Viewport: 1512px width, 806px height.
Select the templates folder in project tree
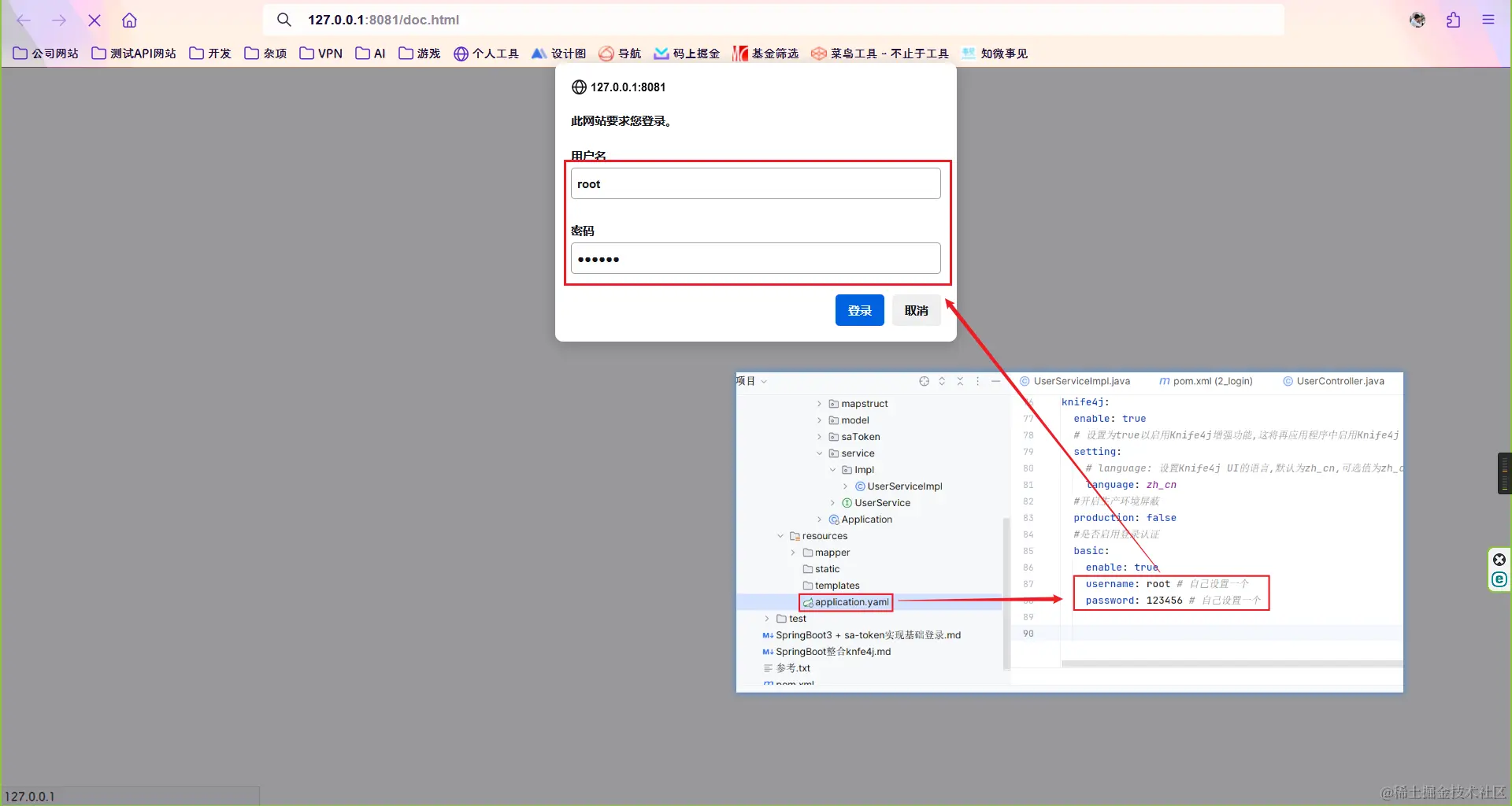pos(831,586)
